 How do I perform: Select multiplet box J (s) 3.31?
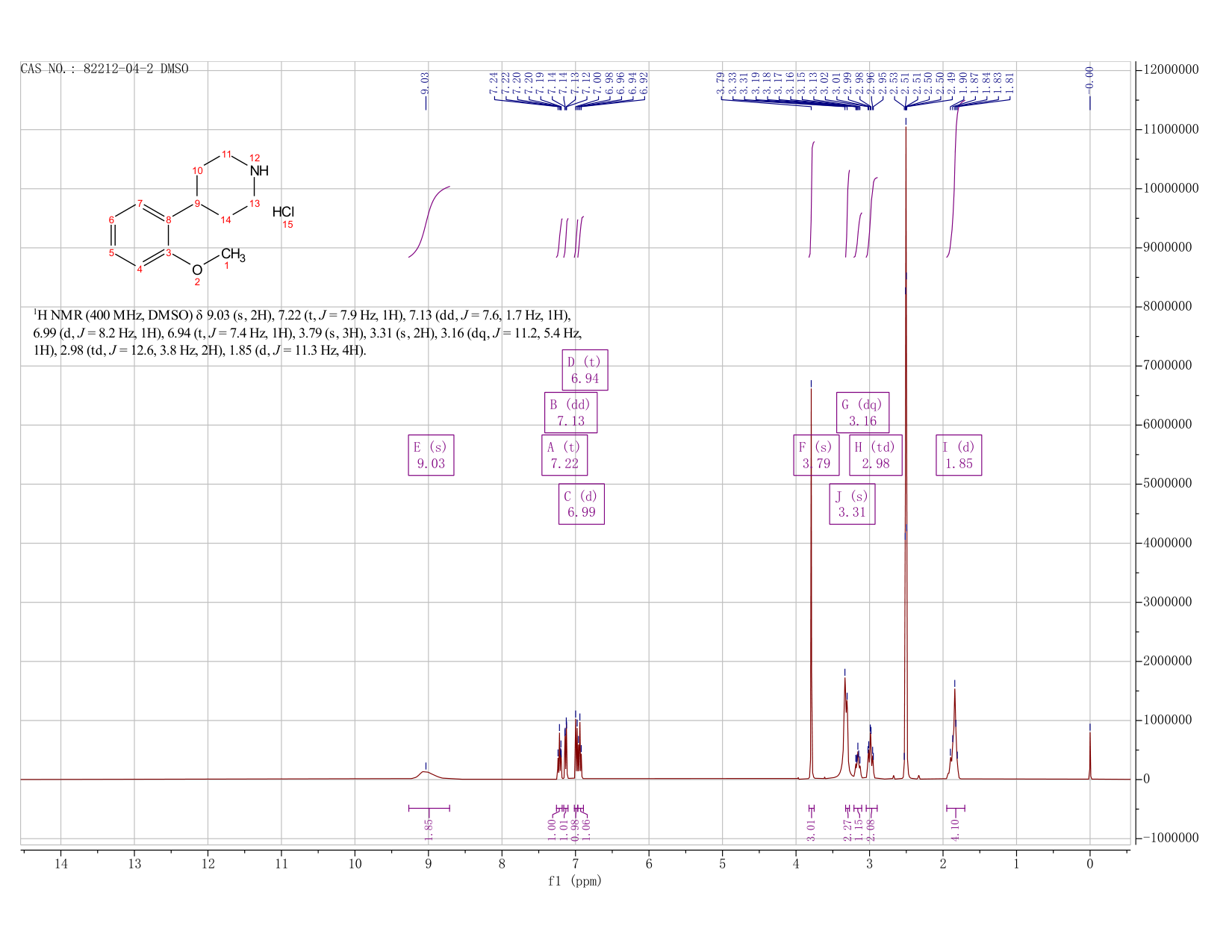point(852,504)
